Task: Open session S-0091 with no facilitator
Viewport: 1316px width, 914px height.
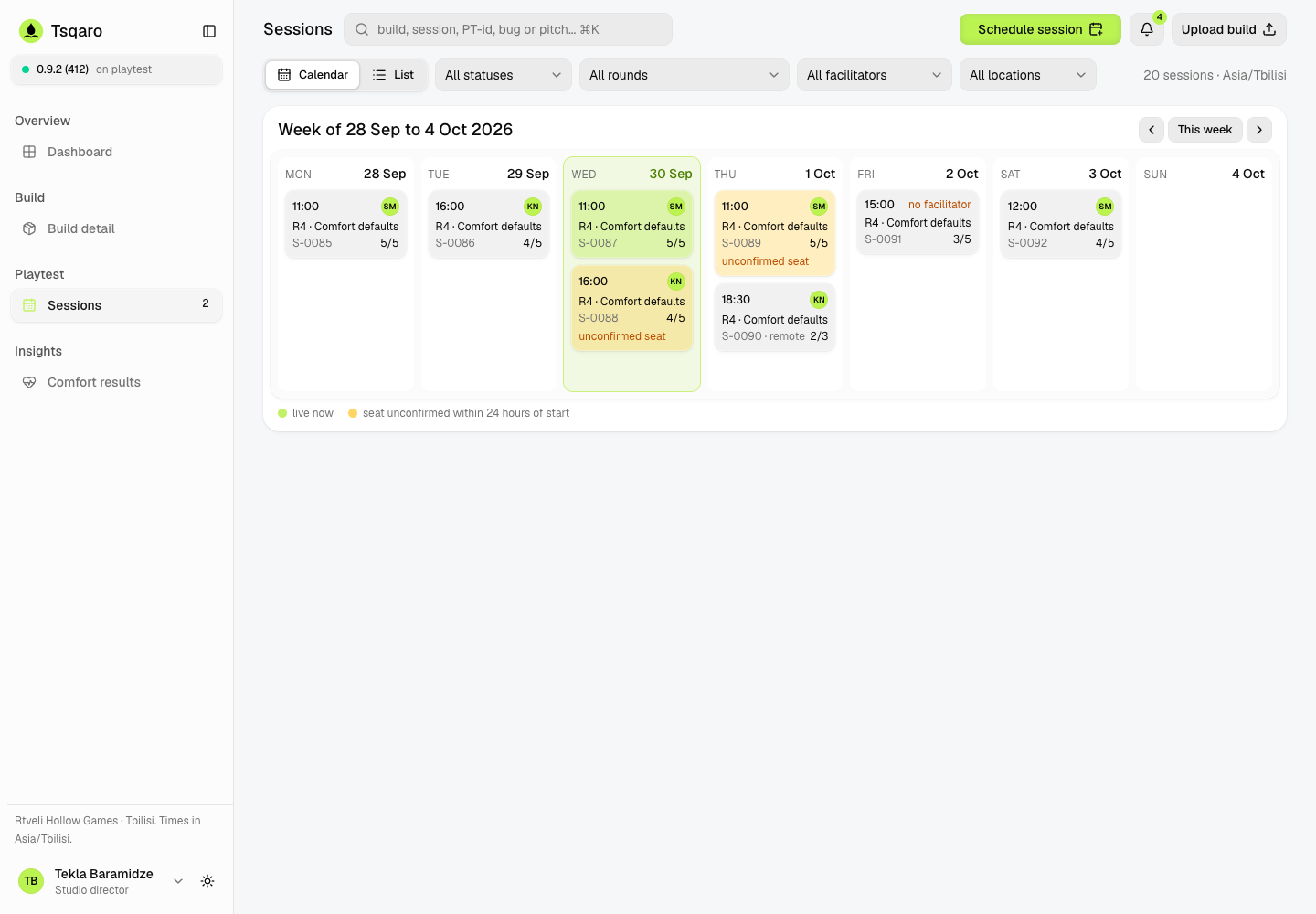Action: (918, 222)
